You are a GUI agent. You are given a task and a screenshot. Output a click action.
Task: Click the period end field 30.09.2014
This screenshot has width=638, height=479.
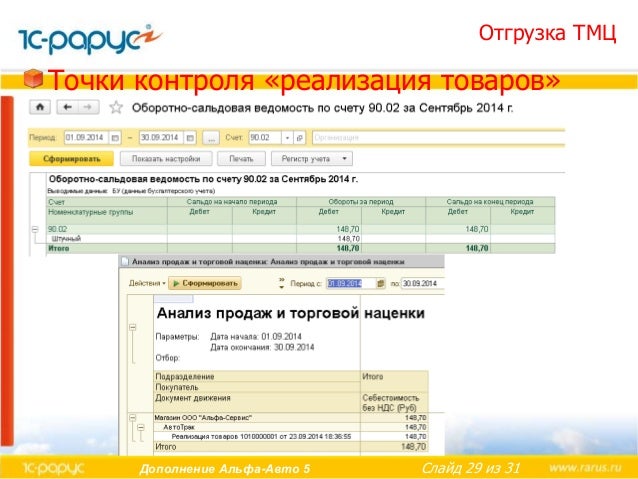coord(162,138)
